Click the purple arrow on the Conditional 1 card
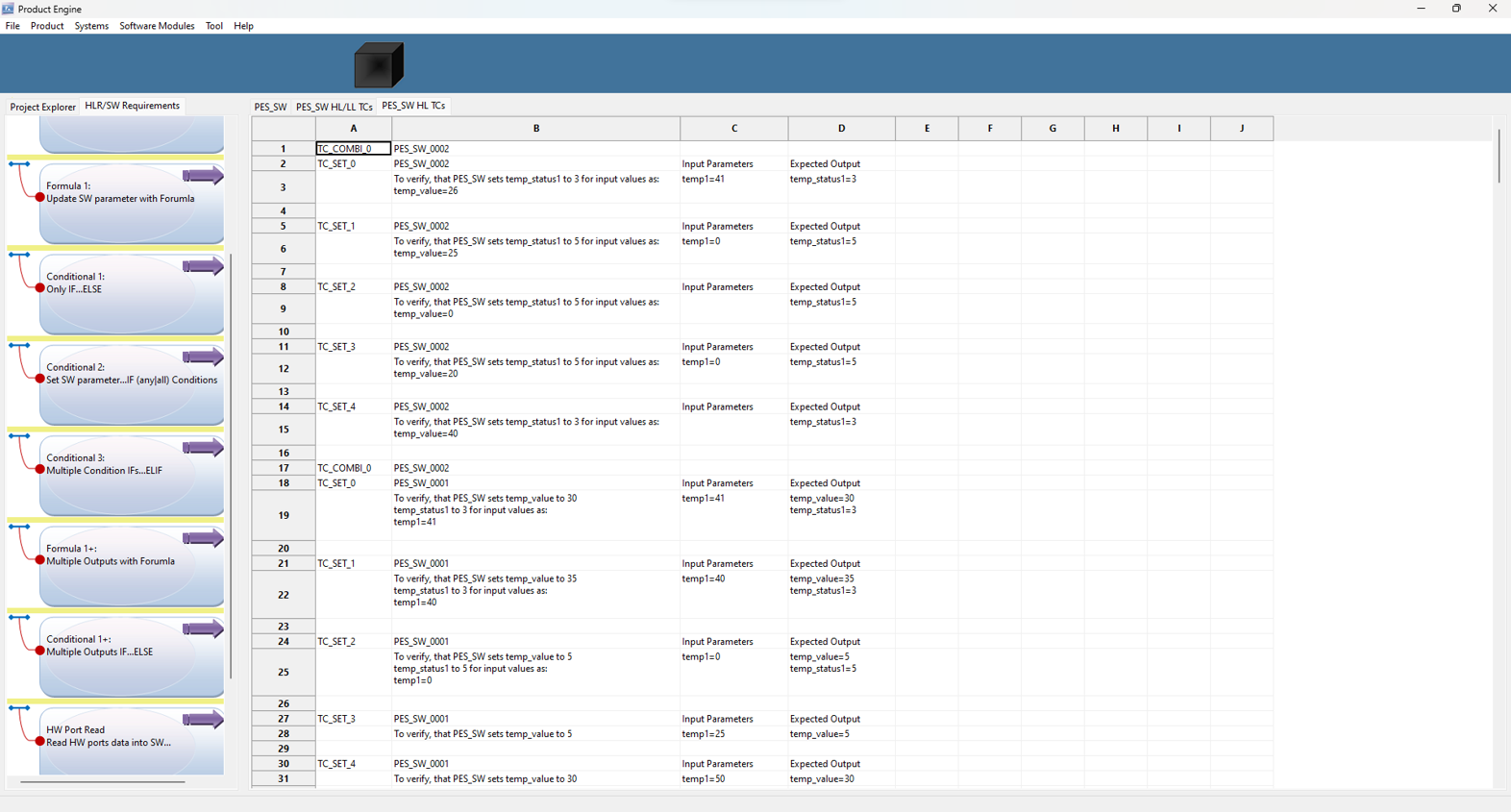 [203, 266]
